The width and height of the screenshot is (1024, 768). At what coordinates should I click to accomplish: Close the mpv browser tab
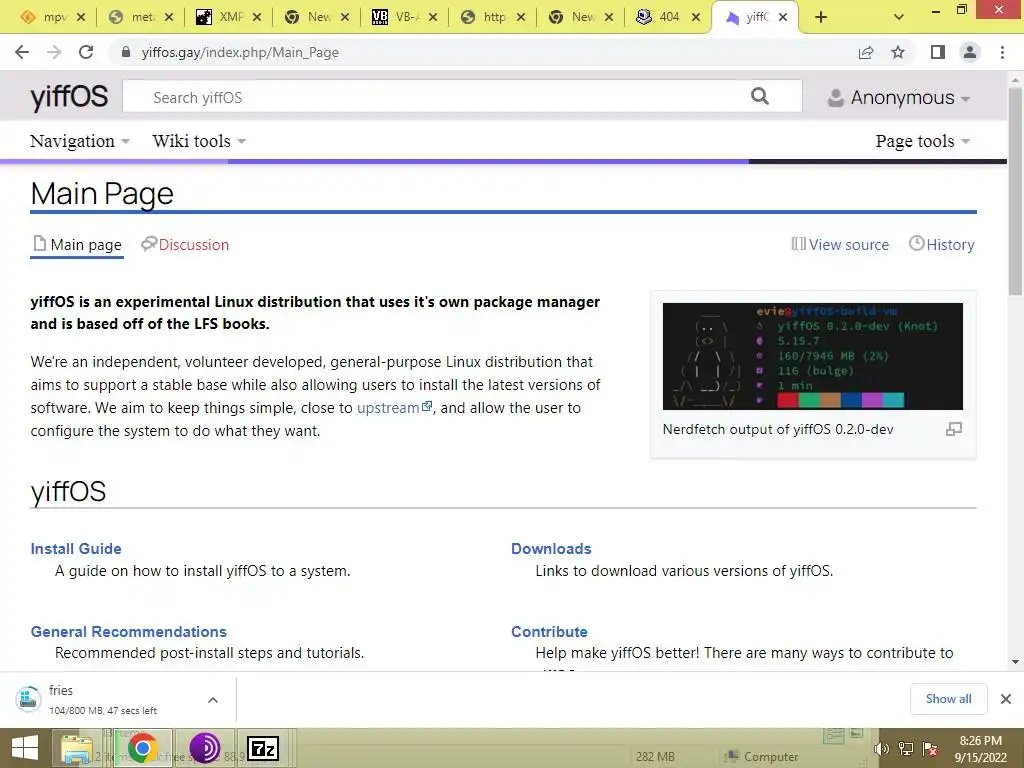click(x=81, y=17)
